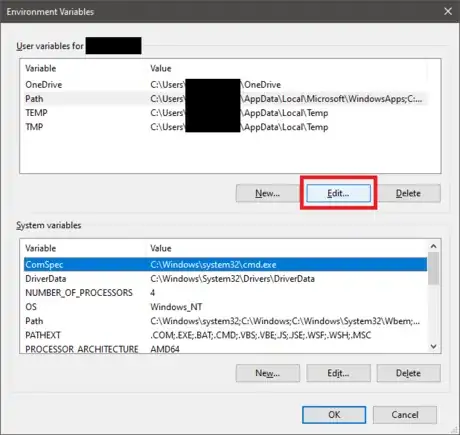The image size is (460, 435).
Task: Select the OS system variable
Action: coord(225,307)
